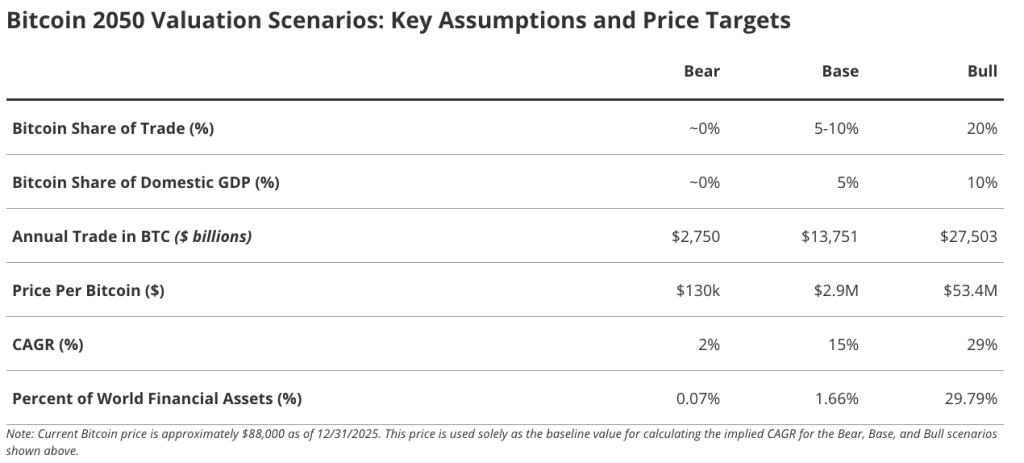Click the CAGR (%) row label
Screen dimensions: 1024x463
point(47,344)
